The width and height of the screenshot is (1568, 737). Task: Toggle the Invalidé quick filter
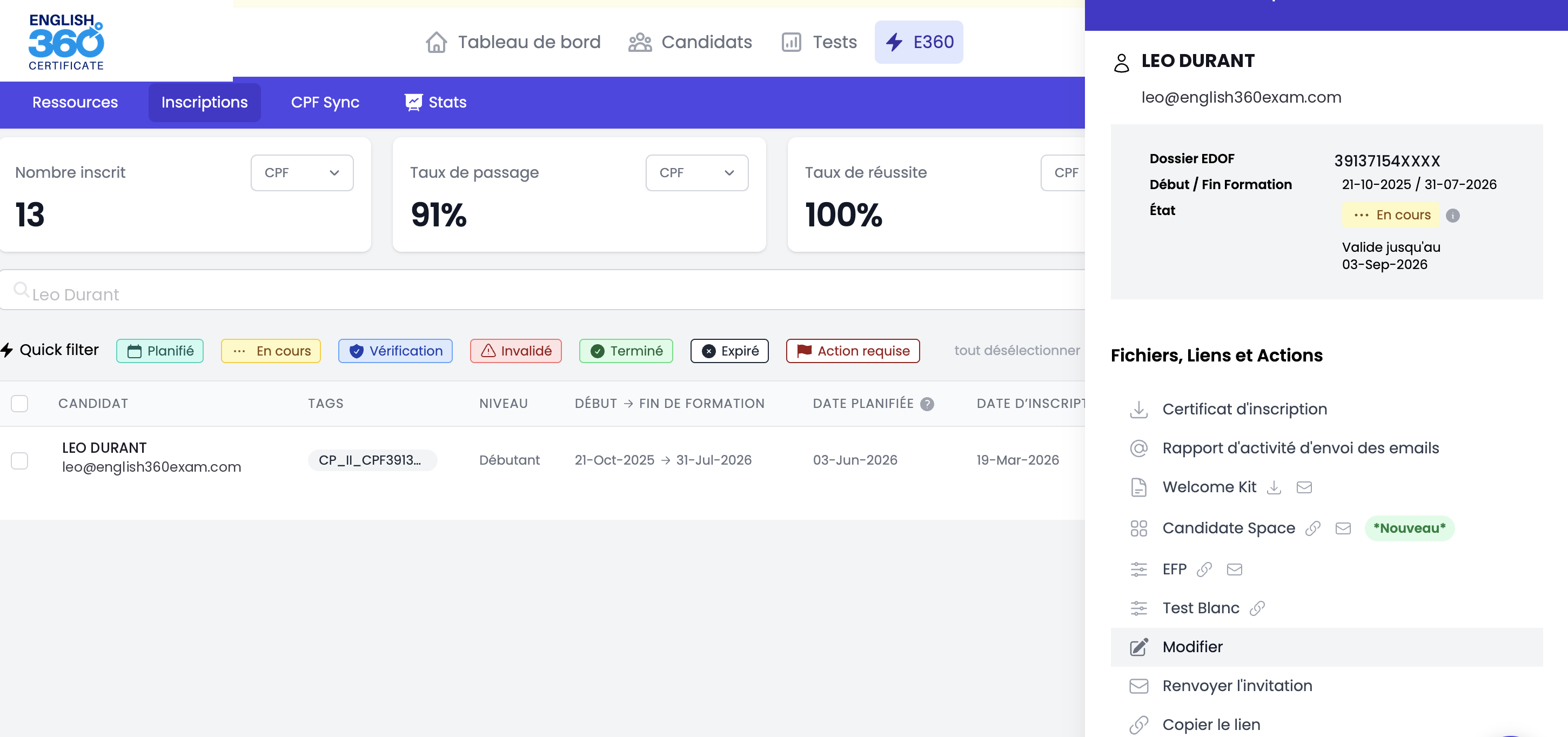click(516, 351)
